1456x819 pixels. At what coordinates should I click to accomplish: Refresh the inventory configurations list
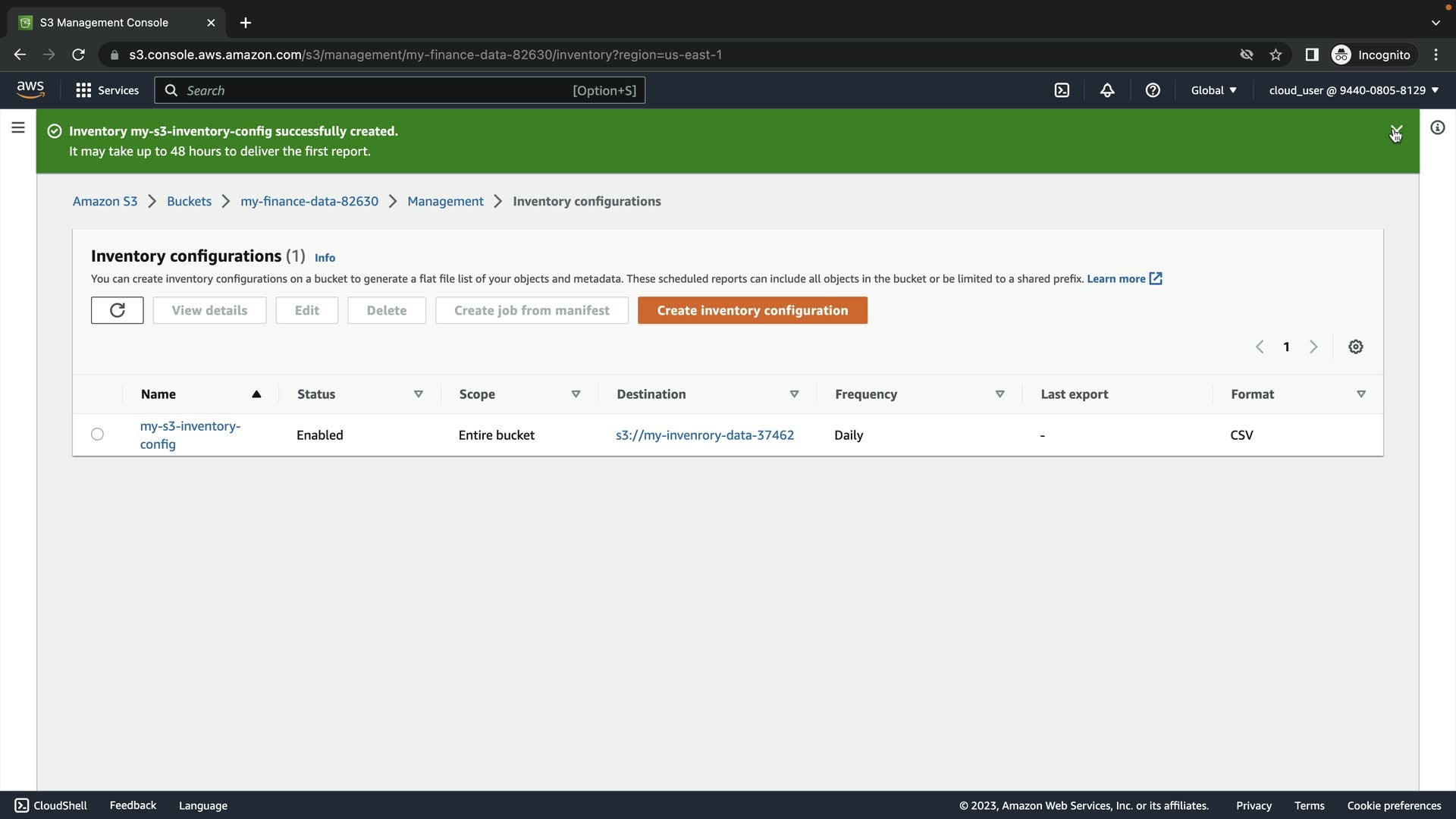118,310
